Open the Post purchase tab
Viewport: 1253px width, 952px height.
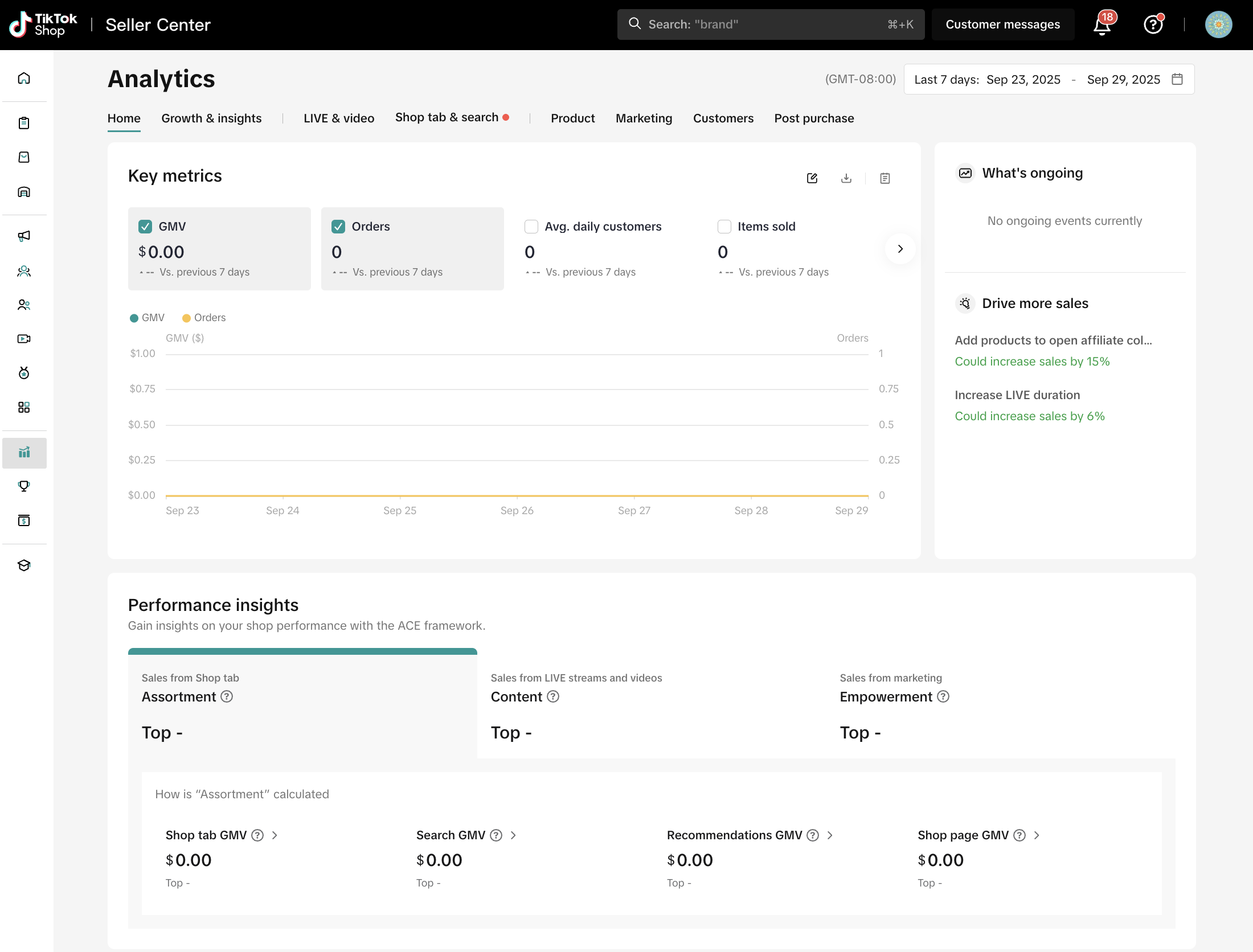coord(814,118)
